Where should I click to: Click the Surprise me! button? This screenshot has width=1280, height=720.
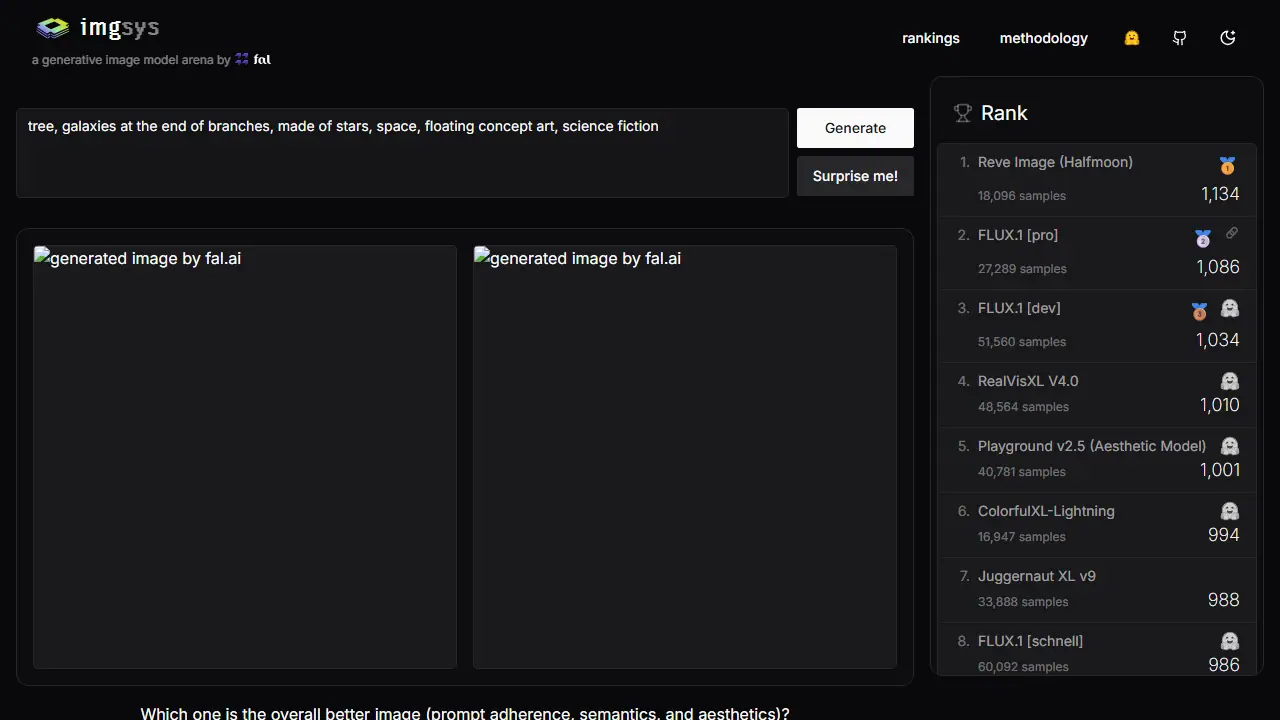point(855,176)
